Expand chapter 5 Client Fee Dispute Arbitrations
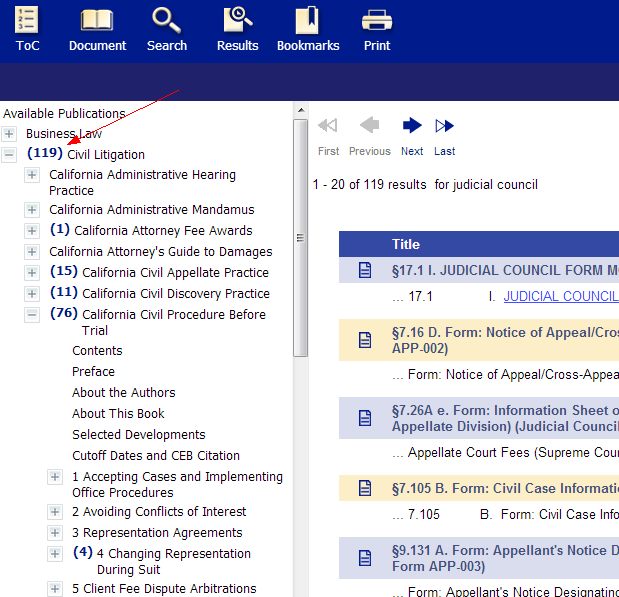Viewport: 619px width, 597px height. click(x=55, y=589)
